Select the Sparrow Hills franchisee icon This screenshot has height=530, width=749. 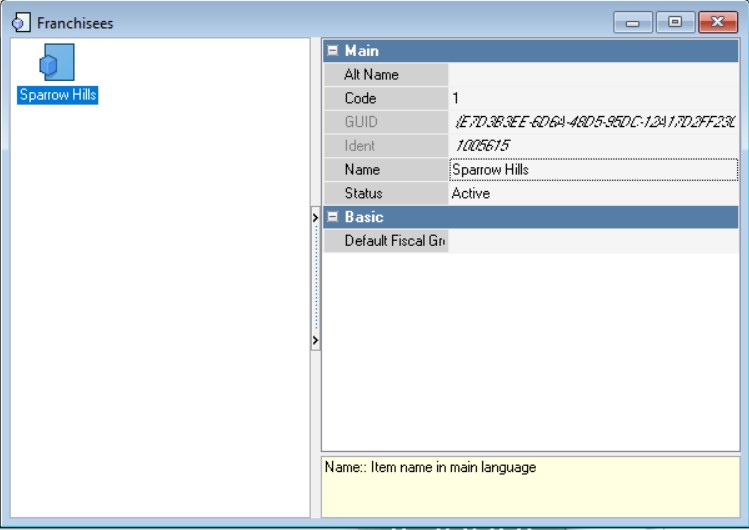pos(57,62)
